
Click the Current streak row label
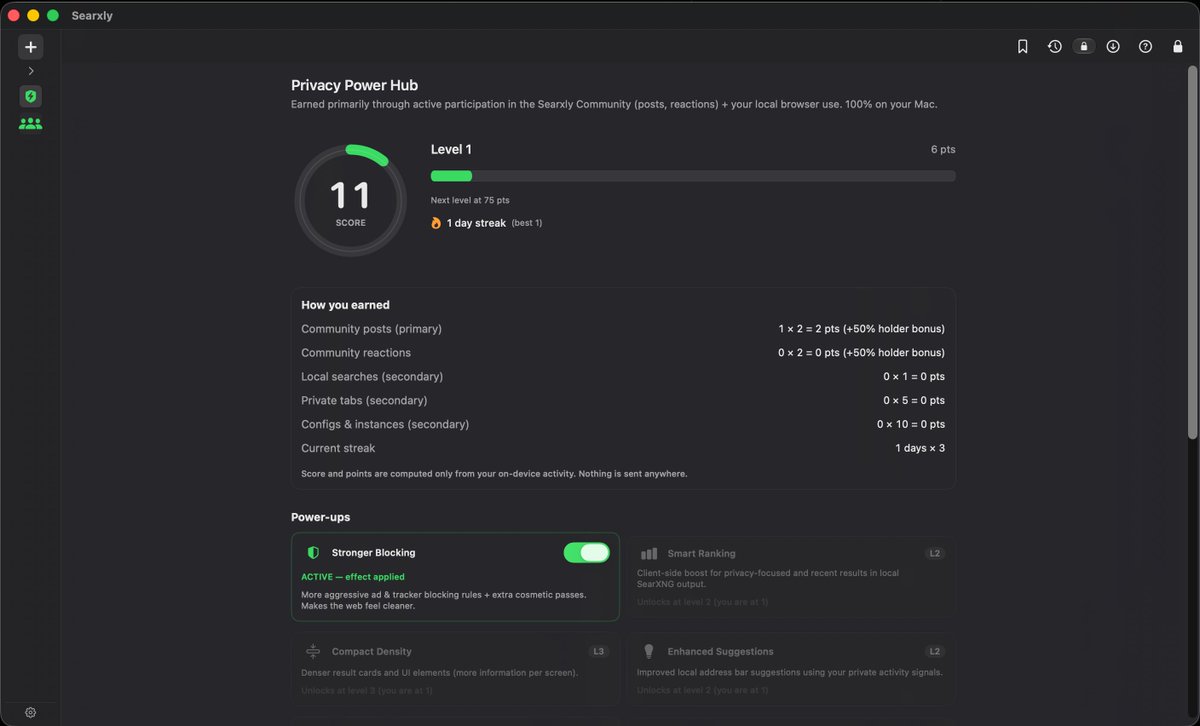point(338,449)
